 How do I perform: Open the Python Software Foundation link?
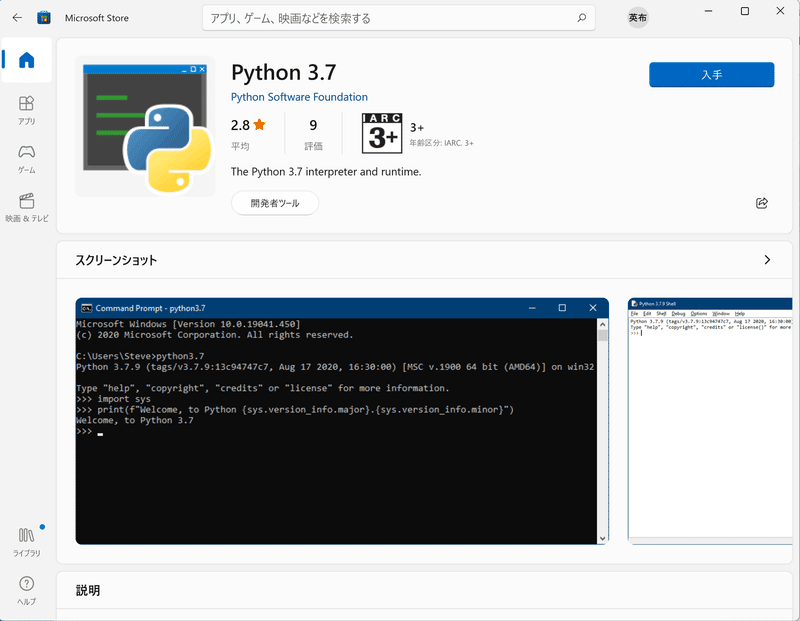coord(300,97)
